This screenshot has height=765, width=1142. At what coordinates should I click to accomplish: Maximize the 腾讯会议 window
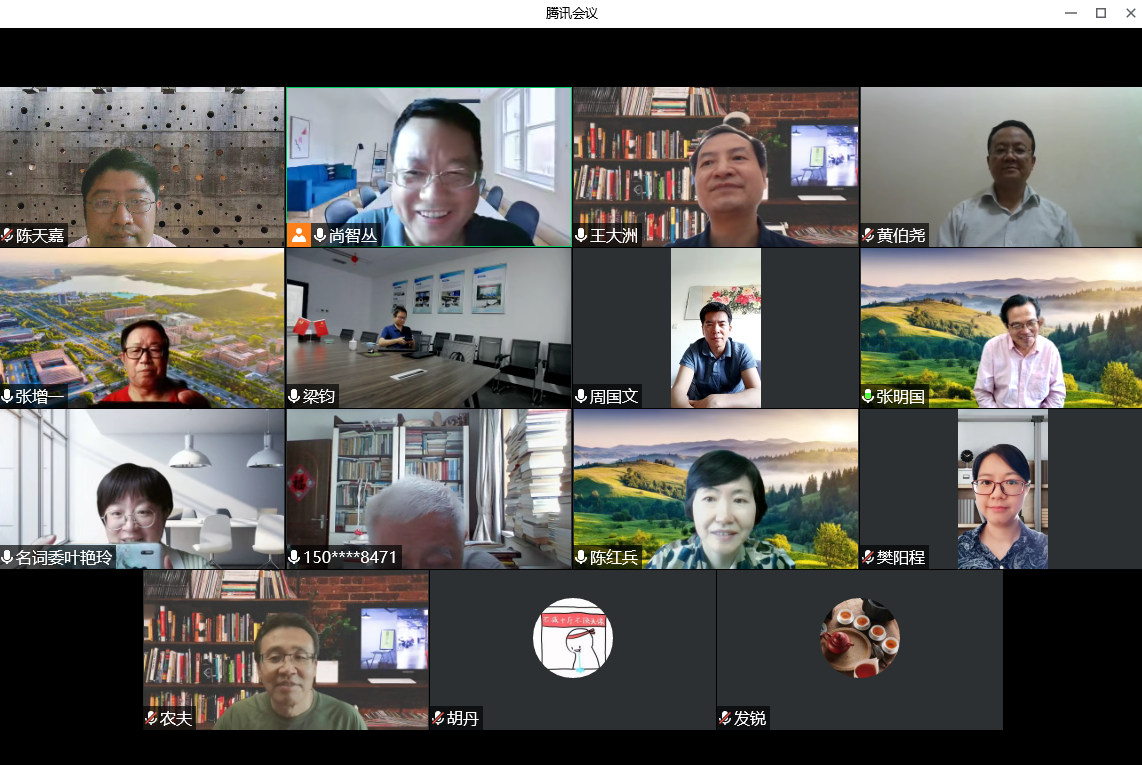click(1100, 13)
